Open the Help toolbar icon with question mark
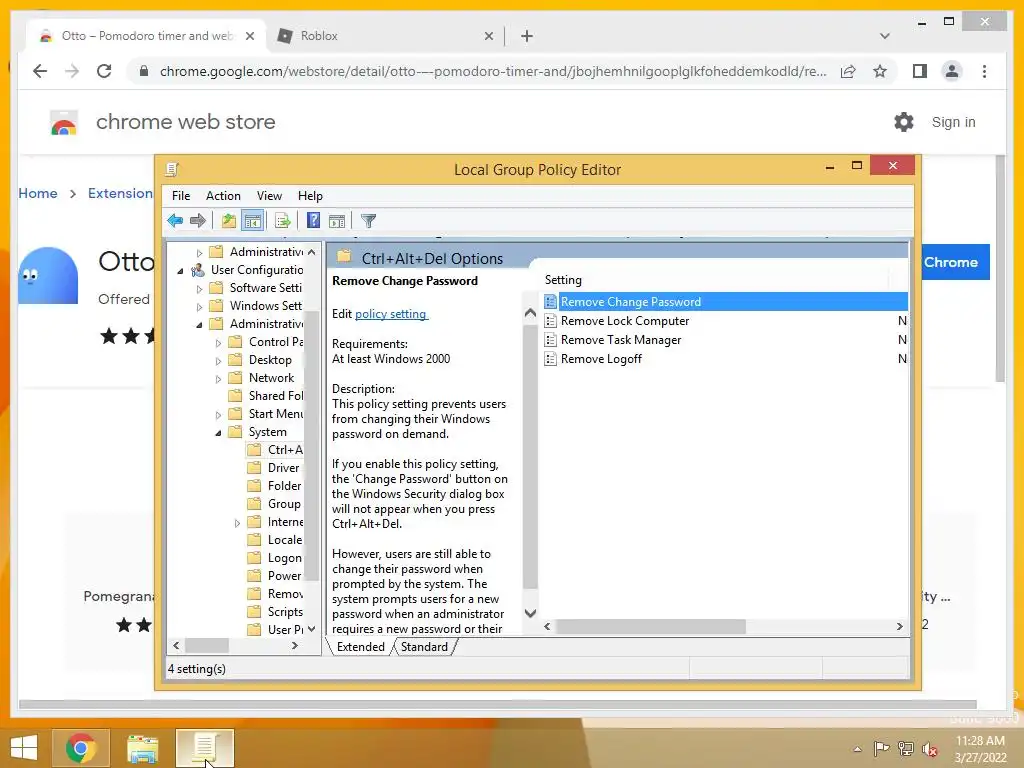This screenshot has width=1024, height=768. pyautogui.click(x=313, y=221)
